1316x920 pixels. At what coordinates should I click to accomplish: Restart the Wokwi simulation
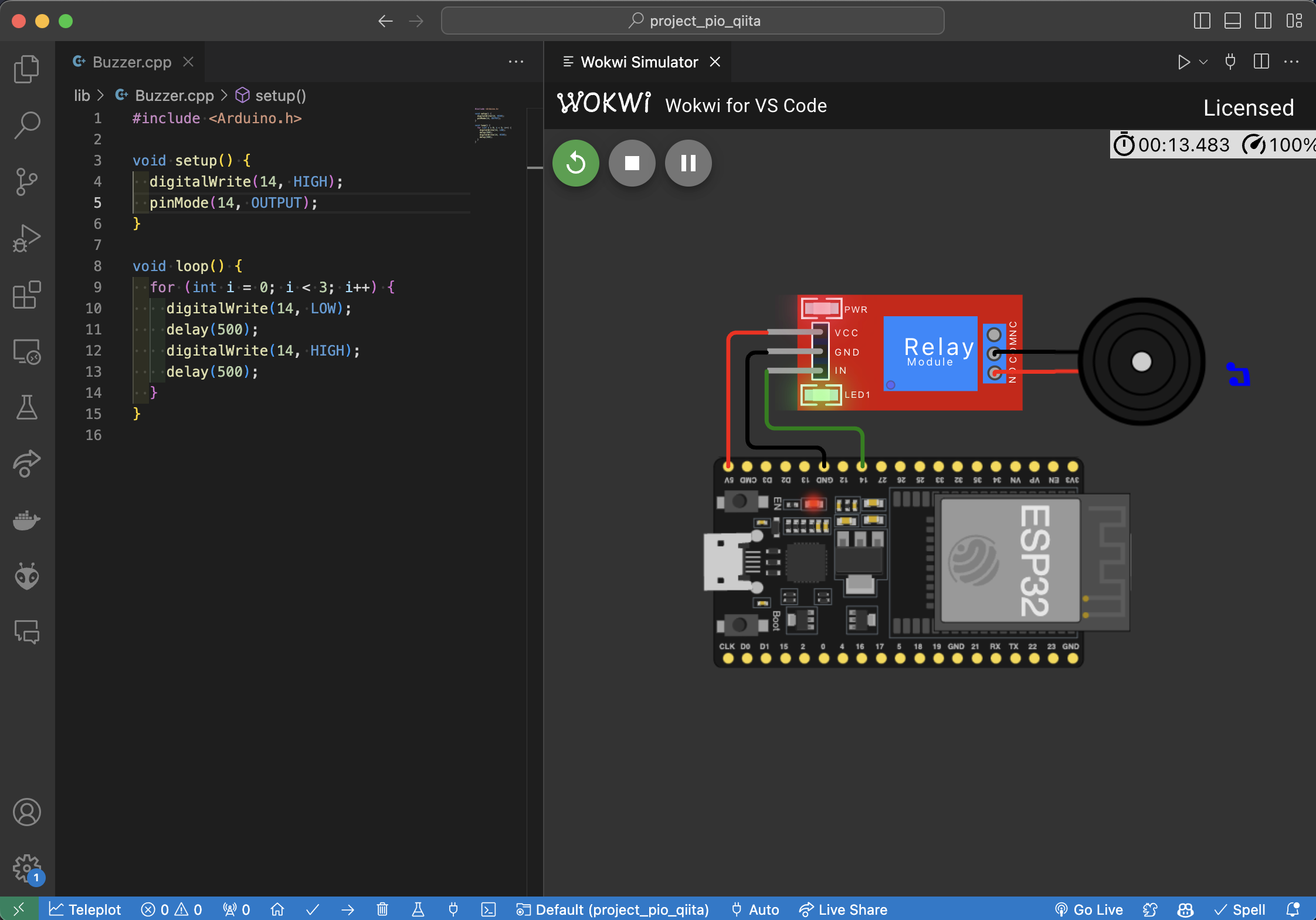click(x=576, y=163)
